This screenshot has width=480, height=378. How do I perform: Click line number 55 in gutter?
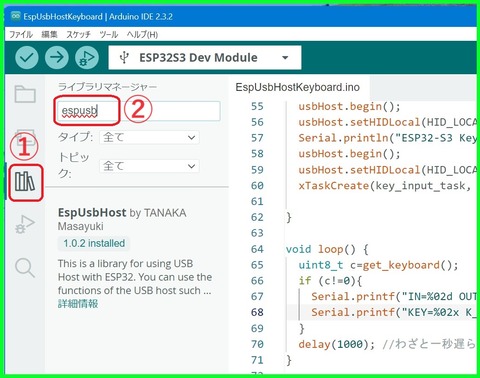pyautogui.click(x=257, y=106)
